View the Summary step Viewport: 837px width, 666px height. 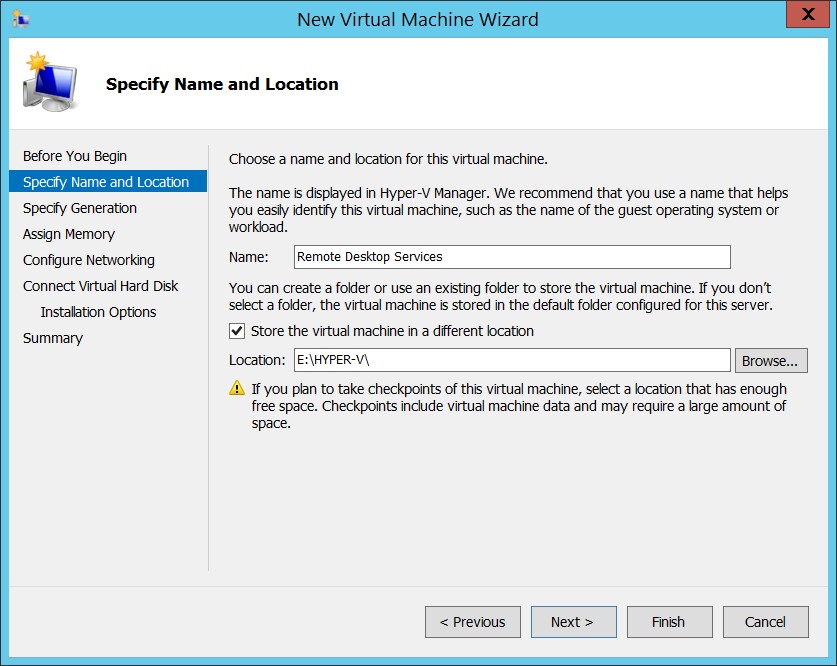53,338
